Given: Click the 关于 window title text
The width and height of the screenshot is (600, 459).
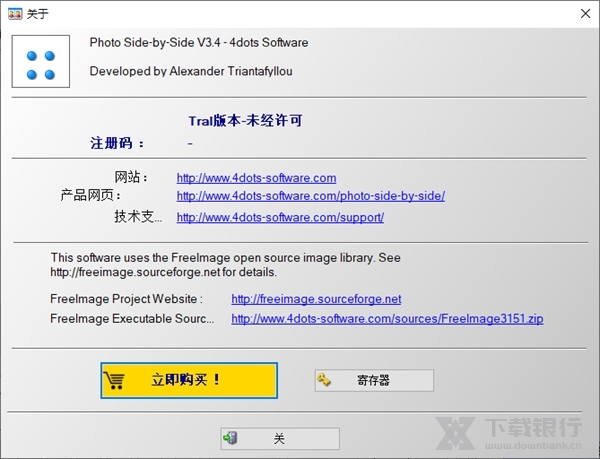Looking at the screenshot, I should (x=38, y=14).
